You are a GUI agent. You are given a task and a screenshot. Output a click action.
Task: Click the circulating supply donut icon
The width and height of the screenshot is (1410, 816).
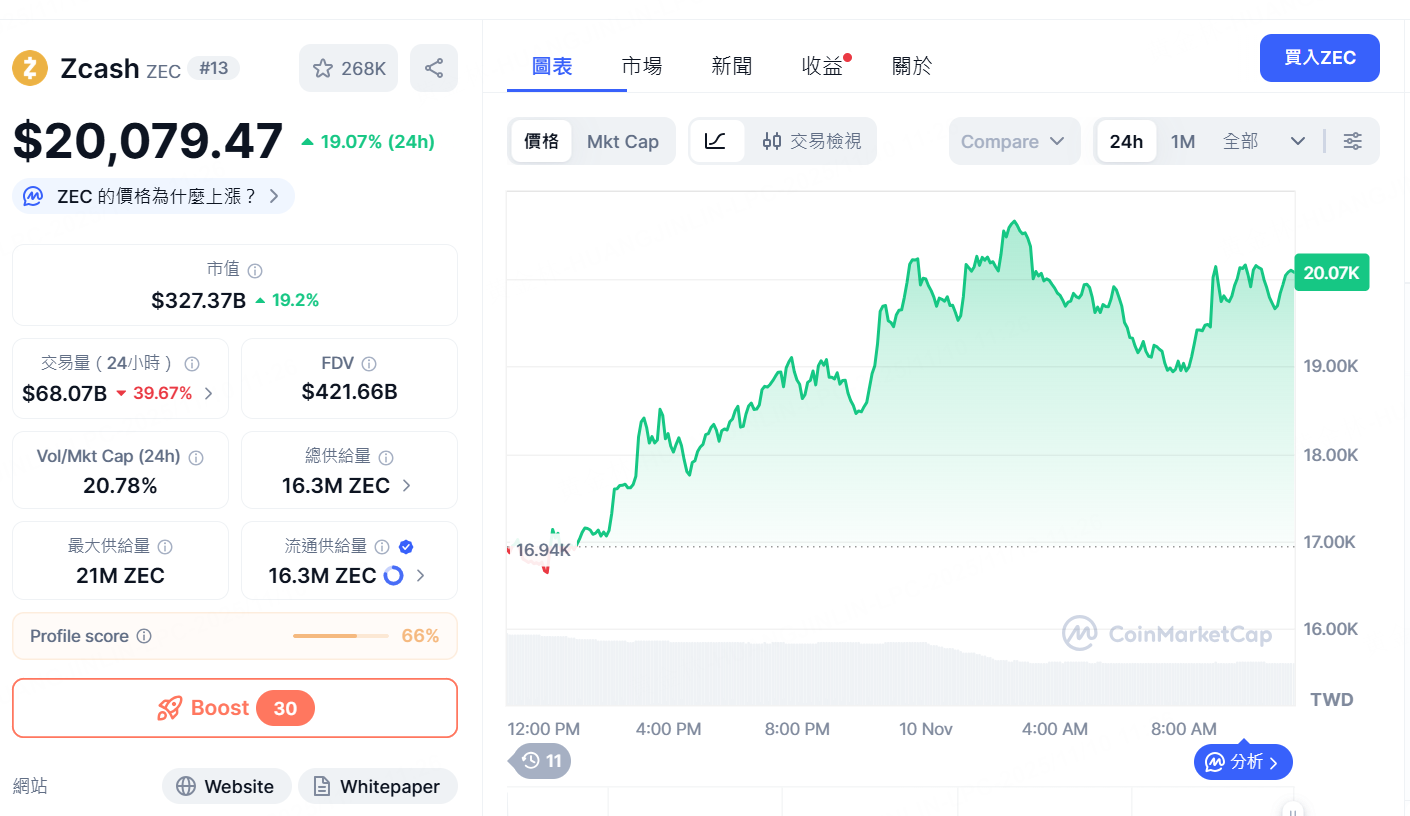[x=394, y=576]
